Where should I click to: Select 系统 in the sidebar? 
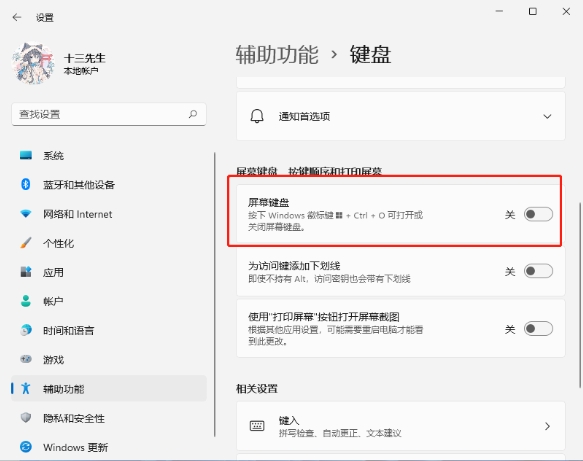[109, 155]
